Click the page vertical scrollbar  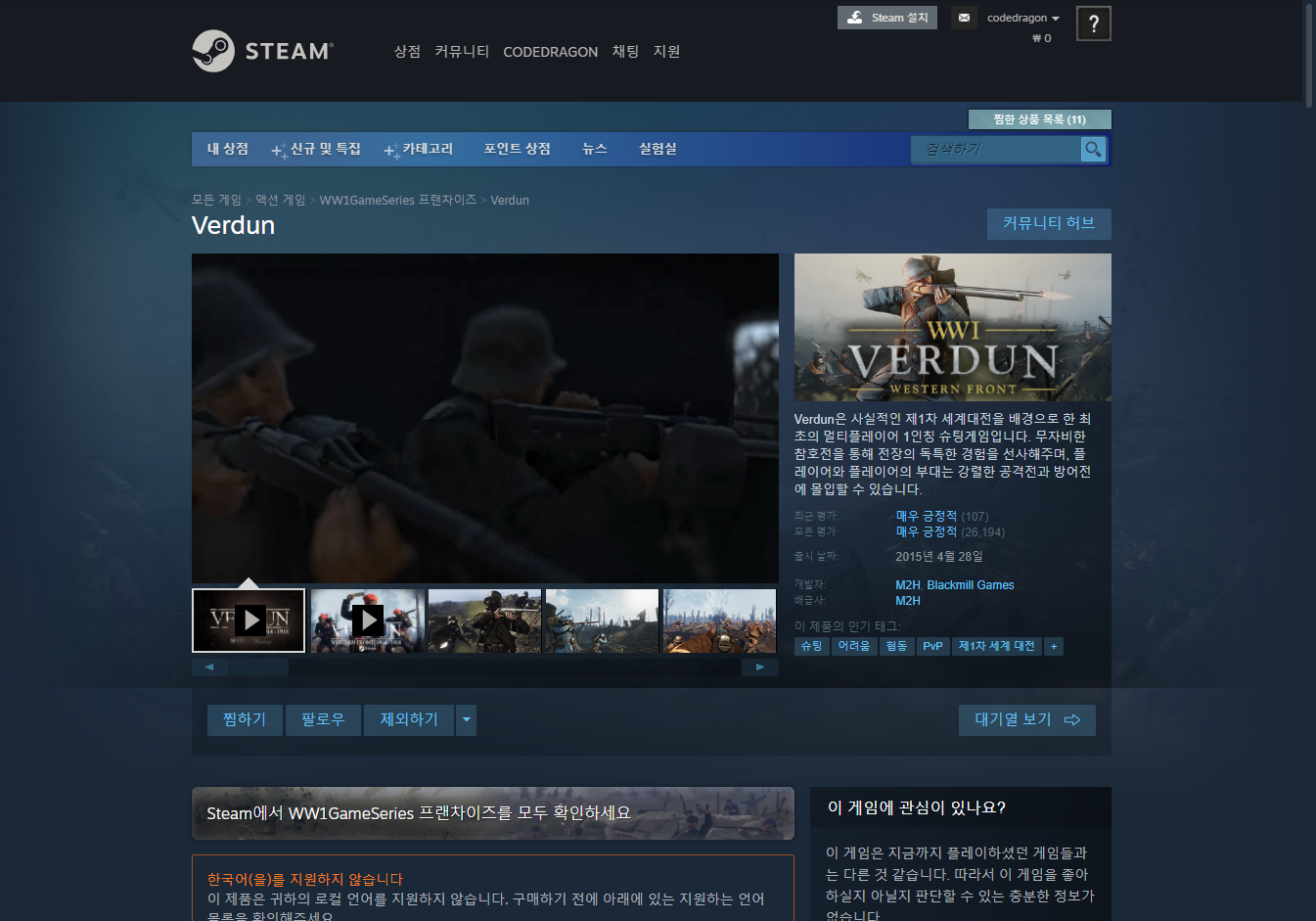(x=1309, y=54)
